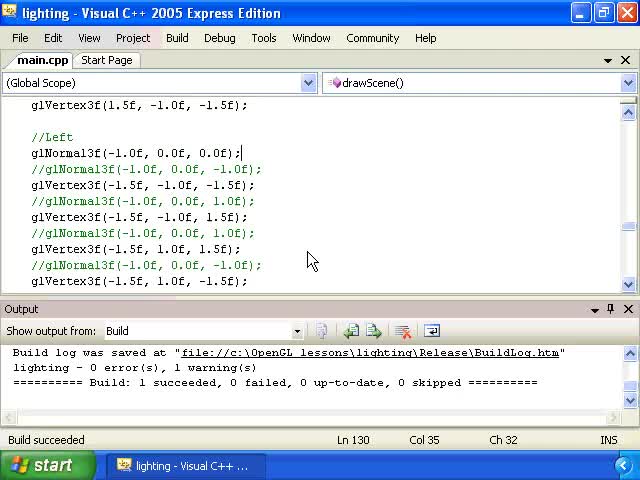Screen dimensions: 640x480
Task: Close the Output panel
Action: click(x=628, y=309)
